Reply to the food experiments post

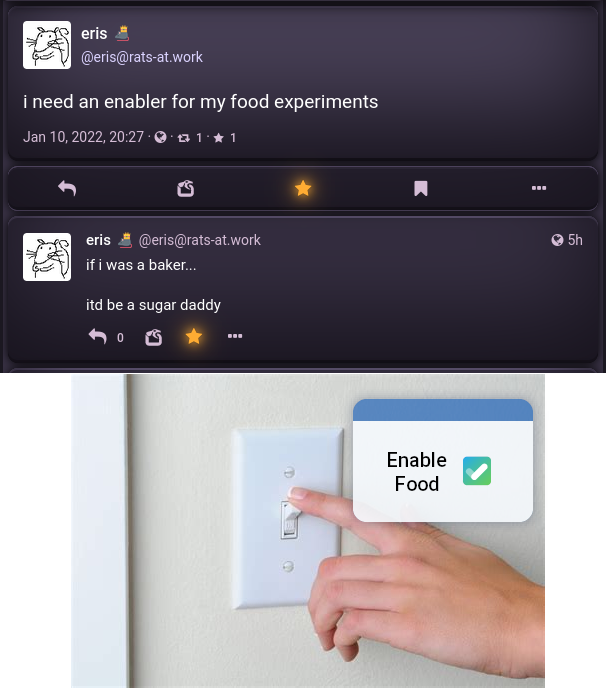(x=67, y=189)
